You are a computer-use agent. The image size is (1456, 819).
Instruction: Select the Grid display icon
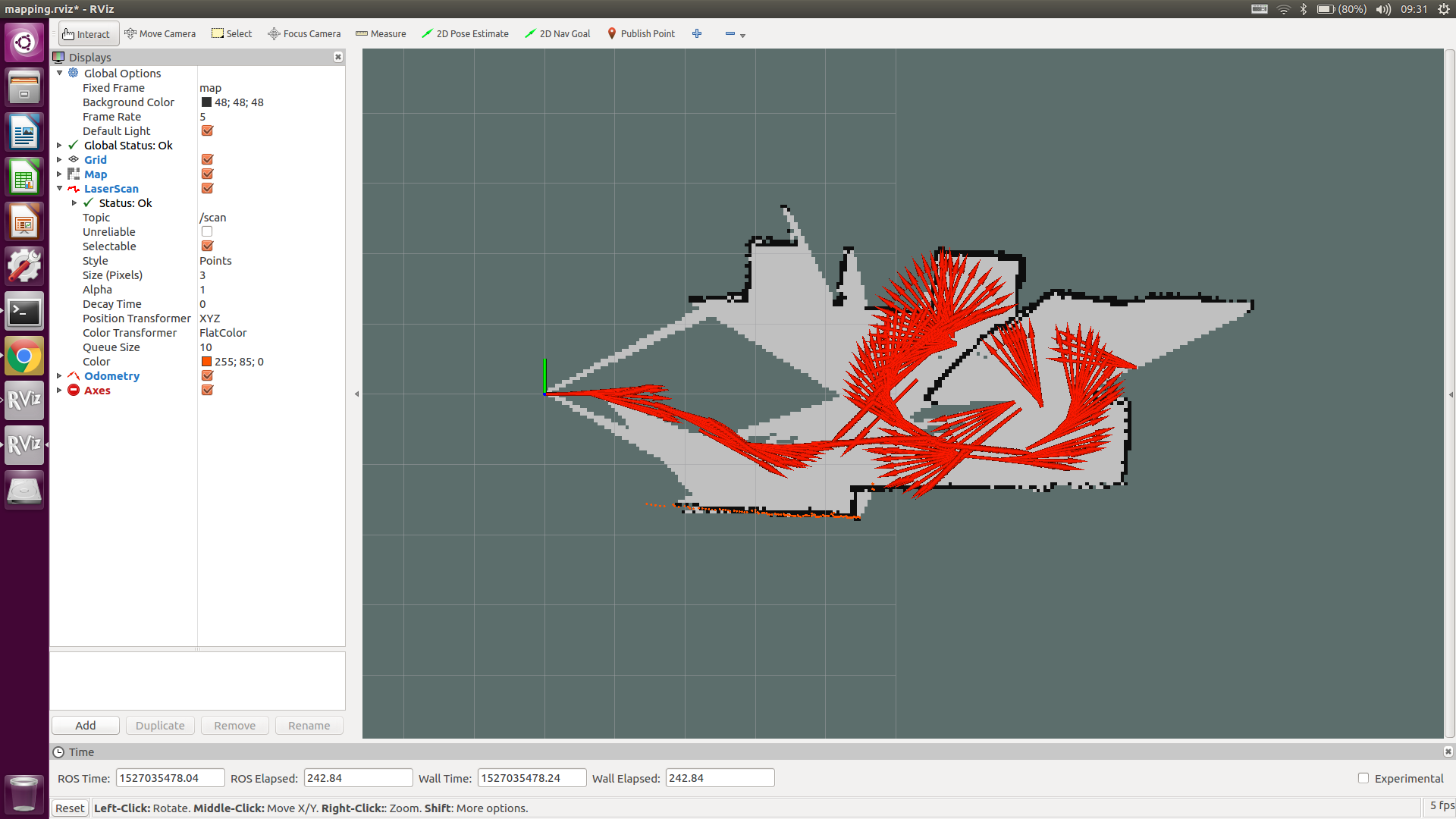(x=74, y=159)
